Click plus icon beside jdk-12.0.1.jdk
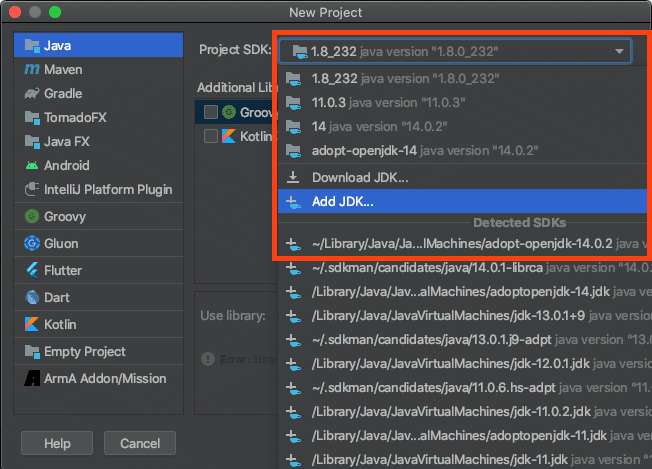The height and width of the screenshot is (469, 652). tap(293, 365)
